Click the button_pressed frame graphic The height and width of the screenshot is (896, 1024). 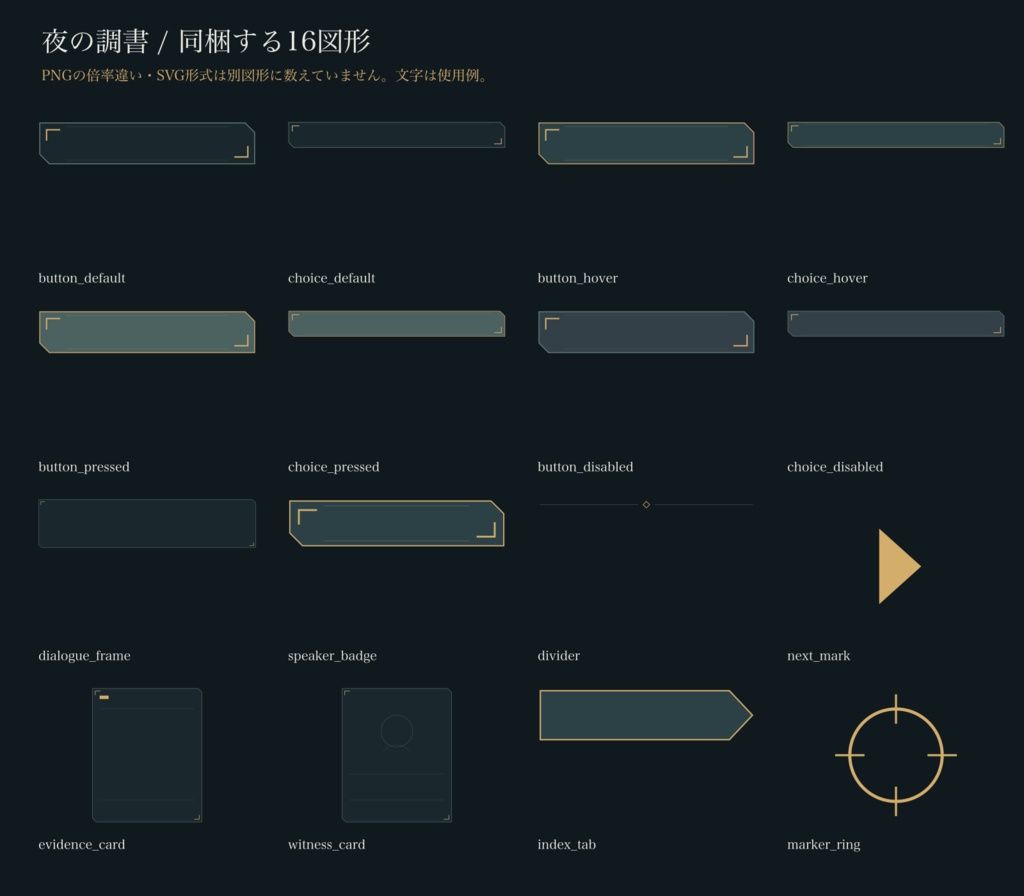click(147, 332)
